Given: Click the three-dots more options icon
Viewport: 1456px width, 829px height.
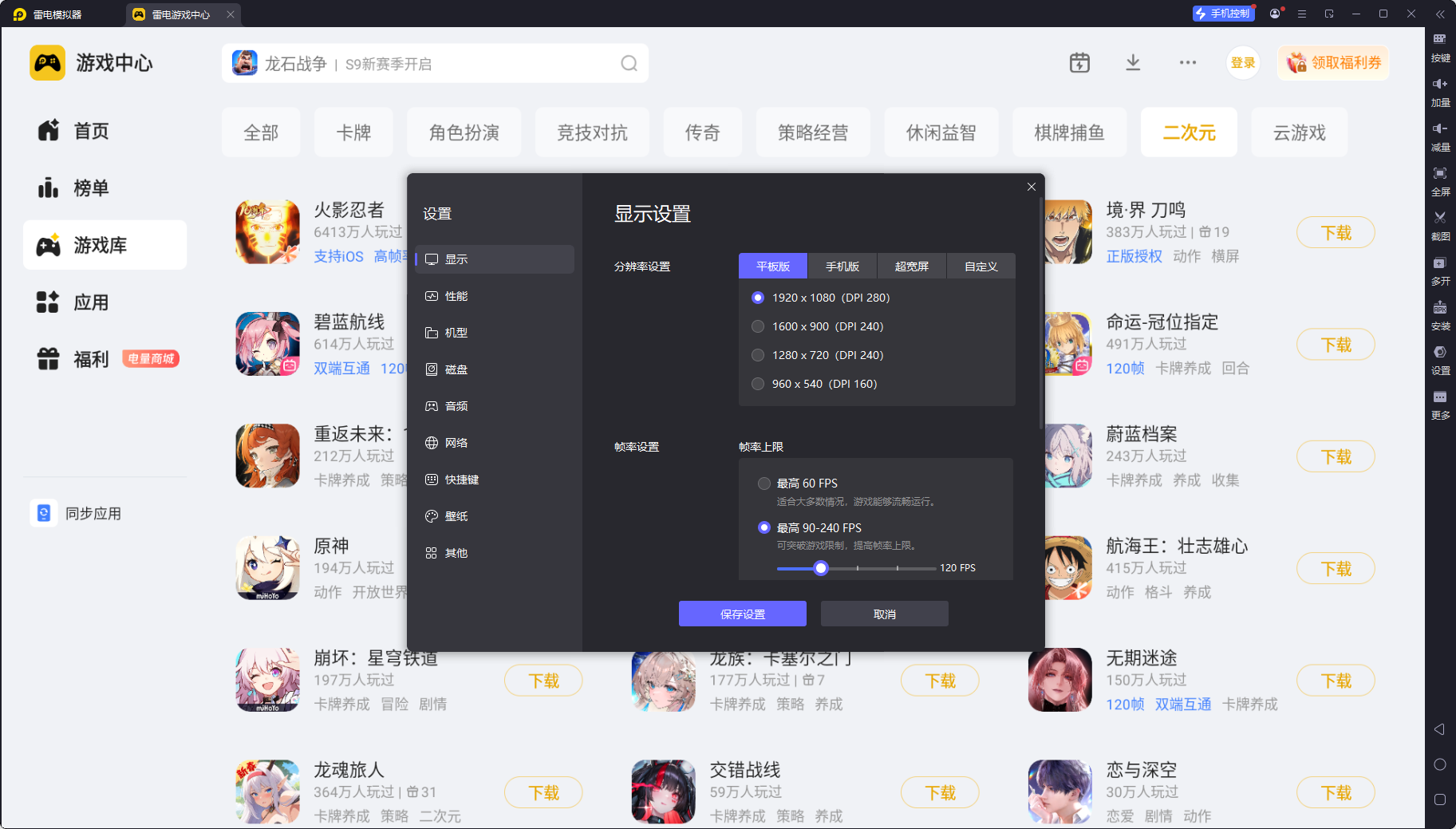Looking at the screenshot, I should click(1188, 63).
